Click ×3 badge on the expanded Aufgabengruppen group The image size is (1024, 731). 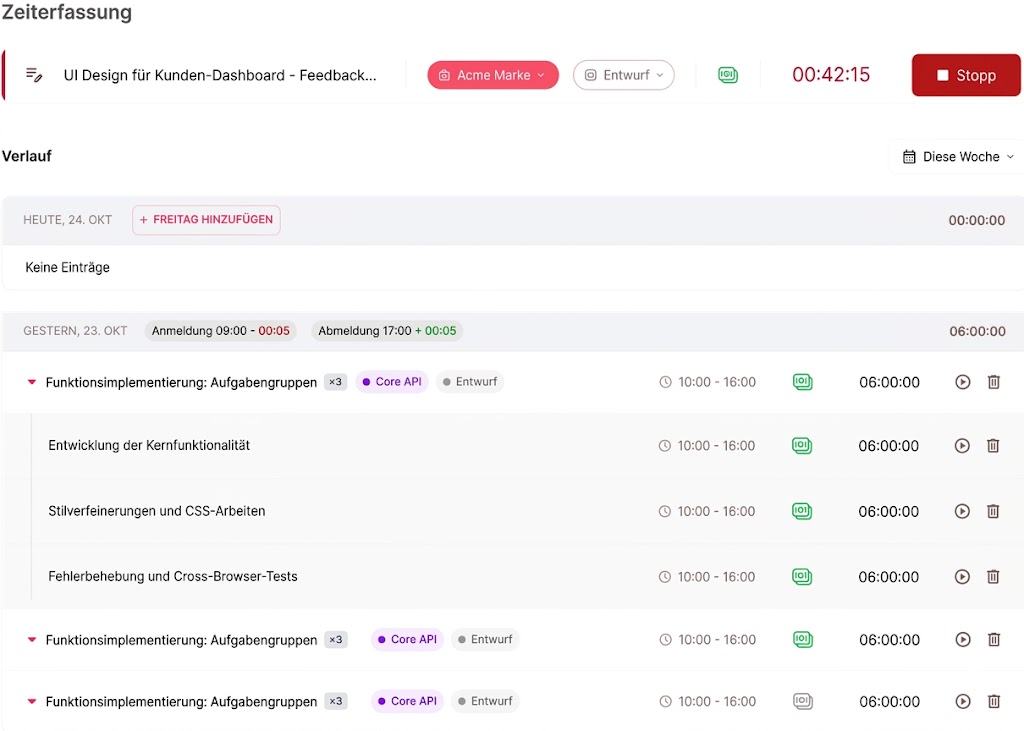tap(335, 382)
